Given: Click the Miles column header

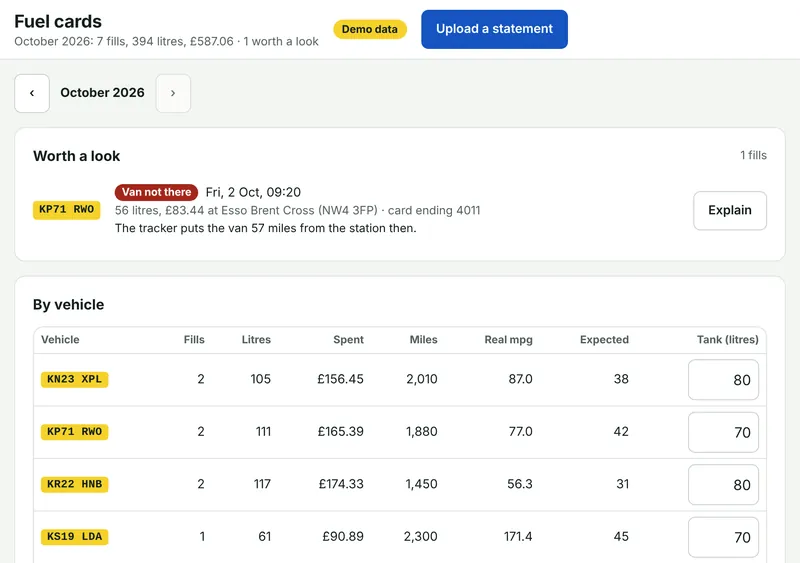Looking at the screenshot, I should pos(423,339).
